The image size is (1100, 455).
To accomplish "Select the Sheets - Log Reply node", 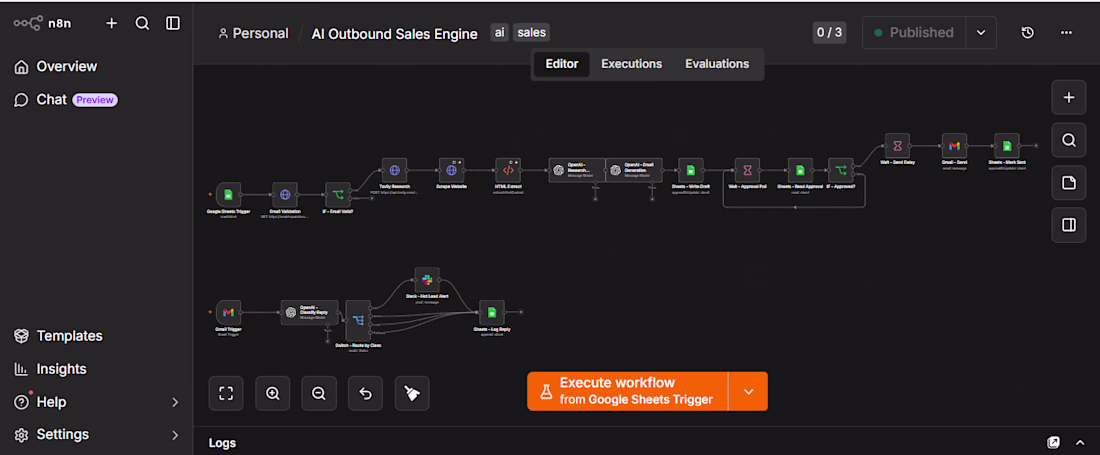I will 492,313.
